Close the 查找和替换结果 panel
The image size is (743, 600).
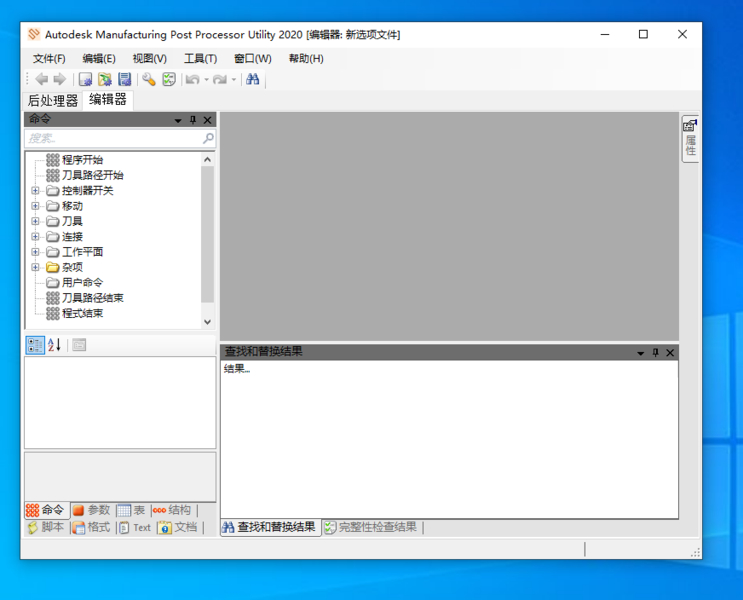click(670, 353)
